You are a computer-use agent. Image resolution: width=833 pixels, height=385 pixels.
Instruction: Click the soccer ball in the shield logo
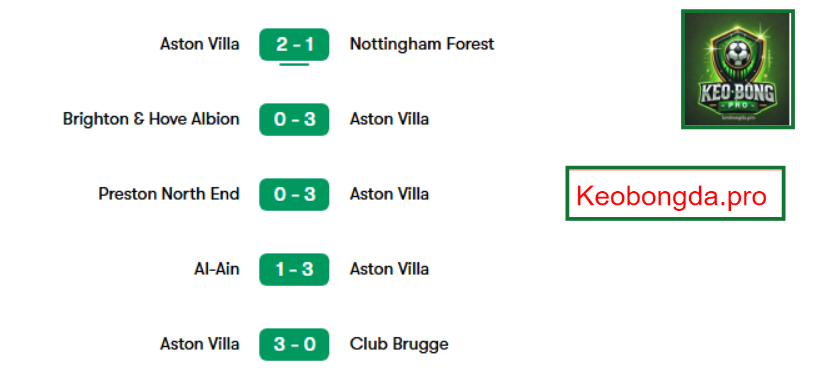736,52
